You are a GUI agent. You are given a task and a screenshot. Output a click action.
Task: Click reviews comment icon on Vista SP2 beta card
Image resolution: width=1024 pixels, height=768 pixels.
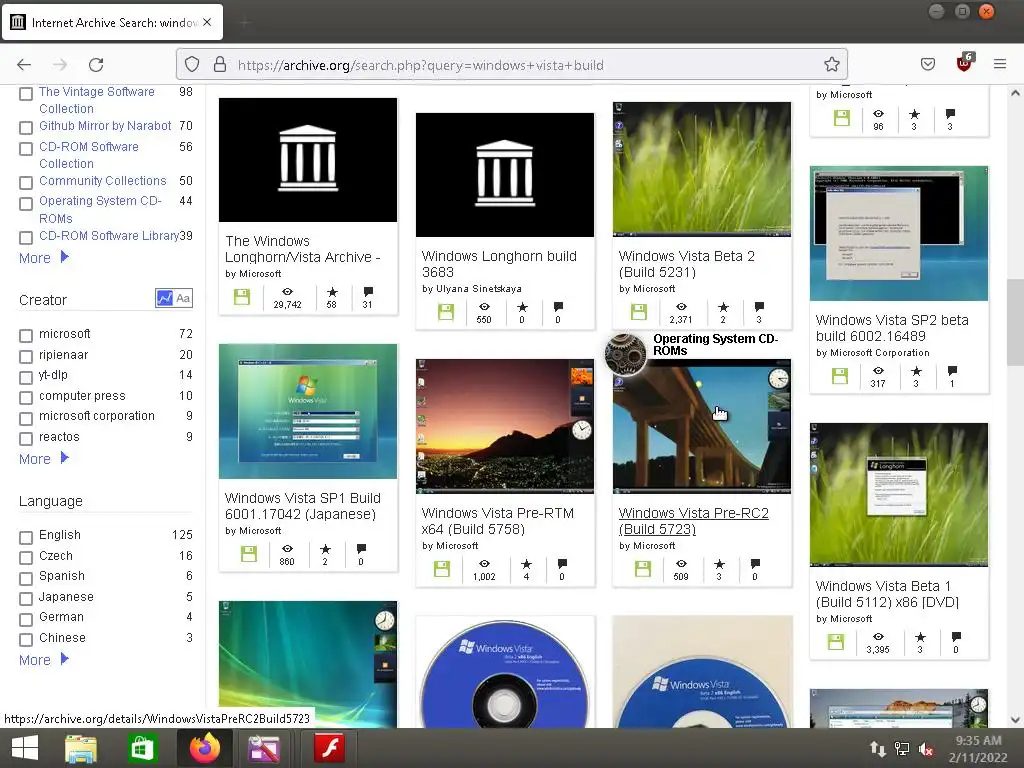coord(952,370)
